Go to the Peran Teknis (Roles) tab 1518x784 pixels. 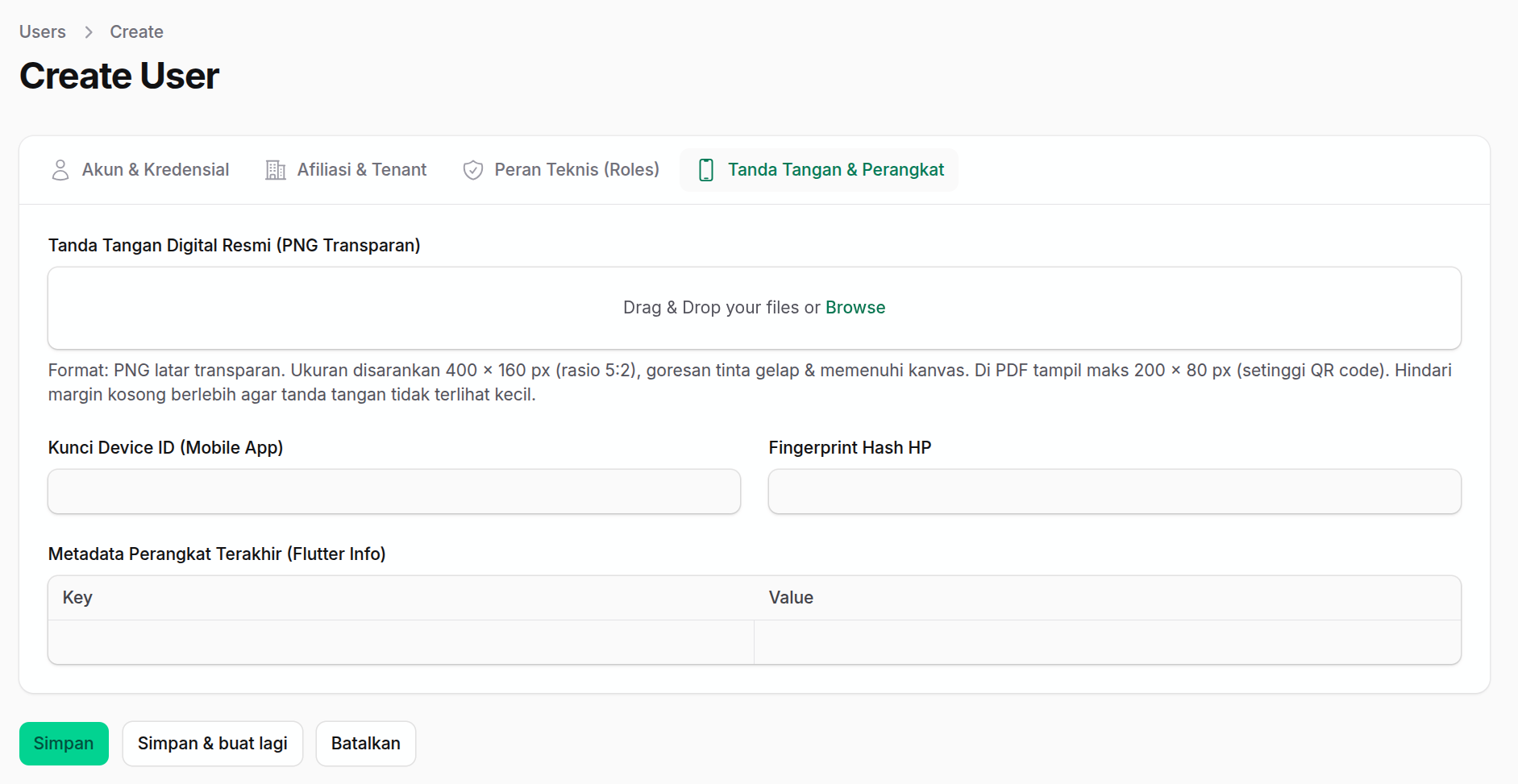coord(561,170)
